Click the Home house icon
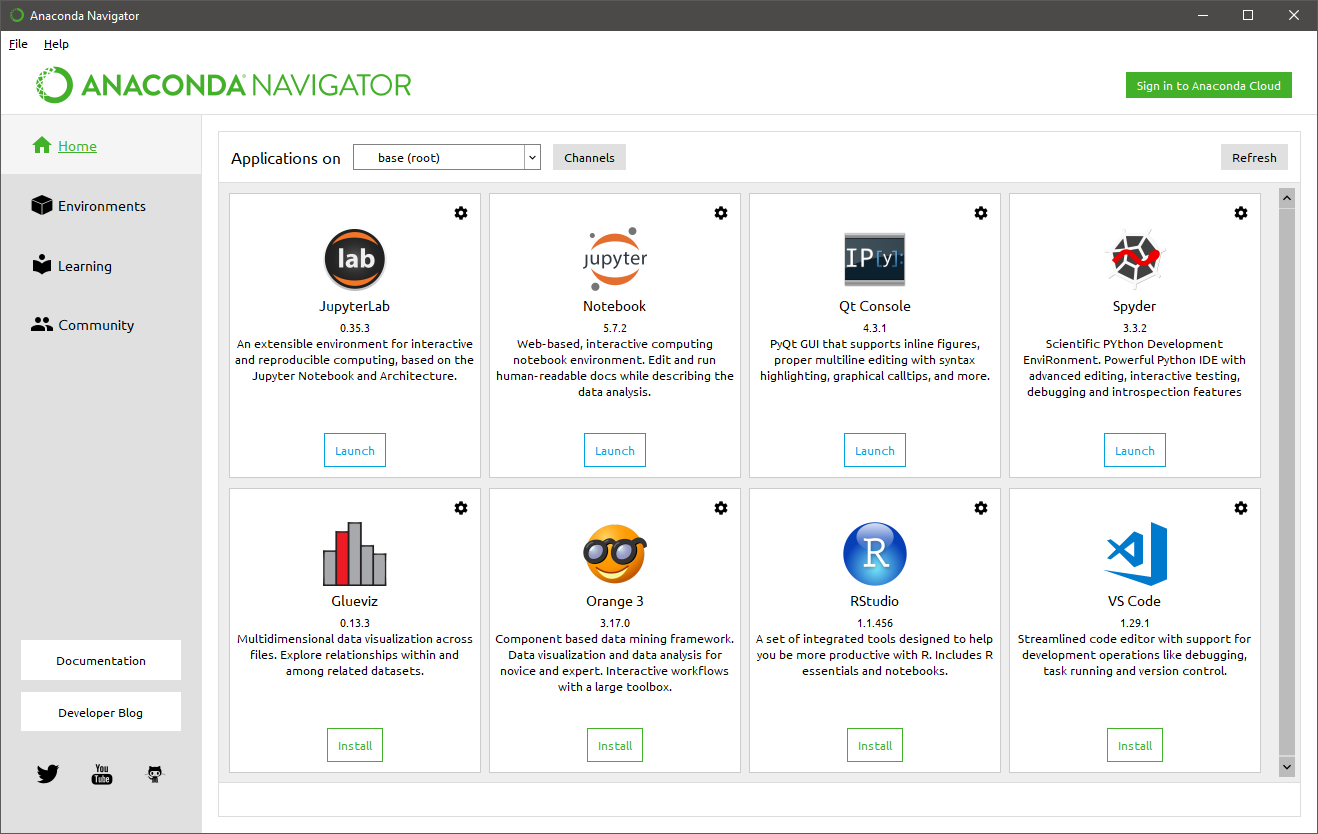This screenshot has width=1318, height=834. coord(42,146)
